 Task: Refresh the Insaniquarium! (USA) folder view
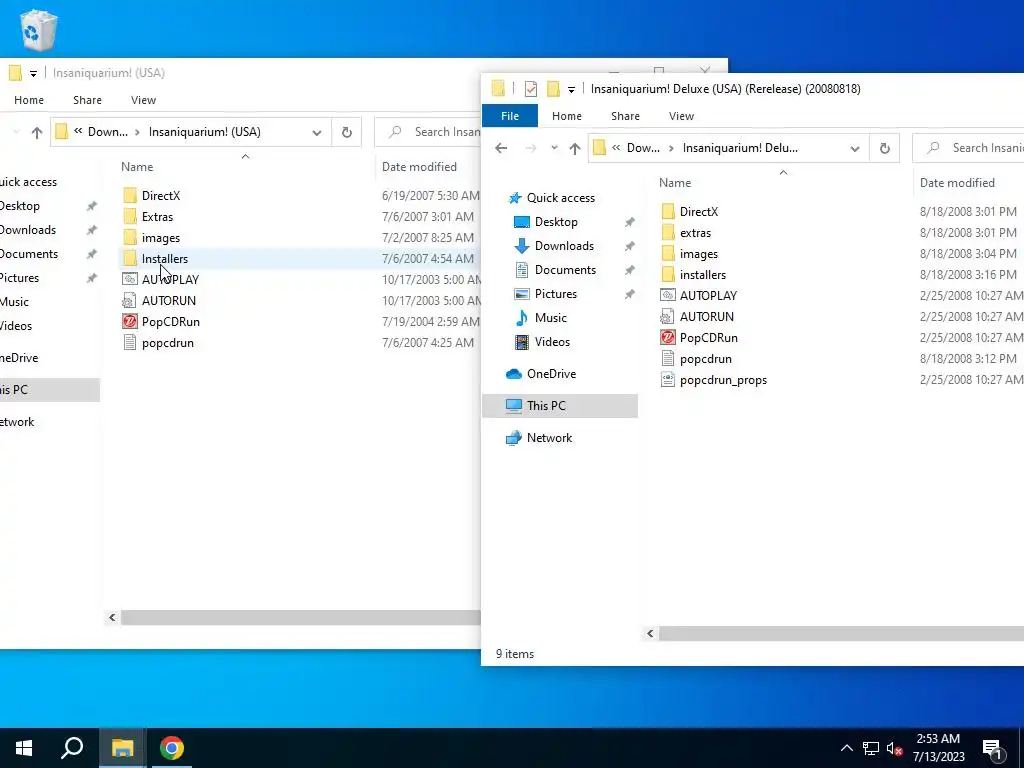click(x=347, y=133)
